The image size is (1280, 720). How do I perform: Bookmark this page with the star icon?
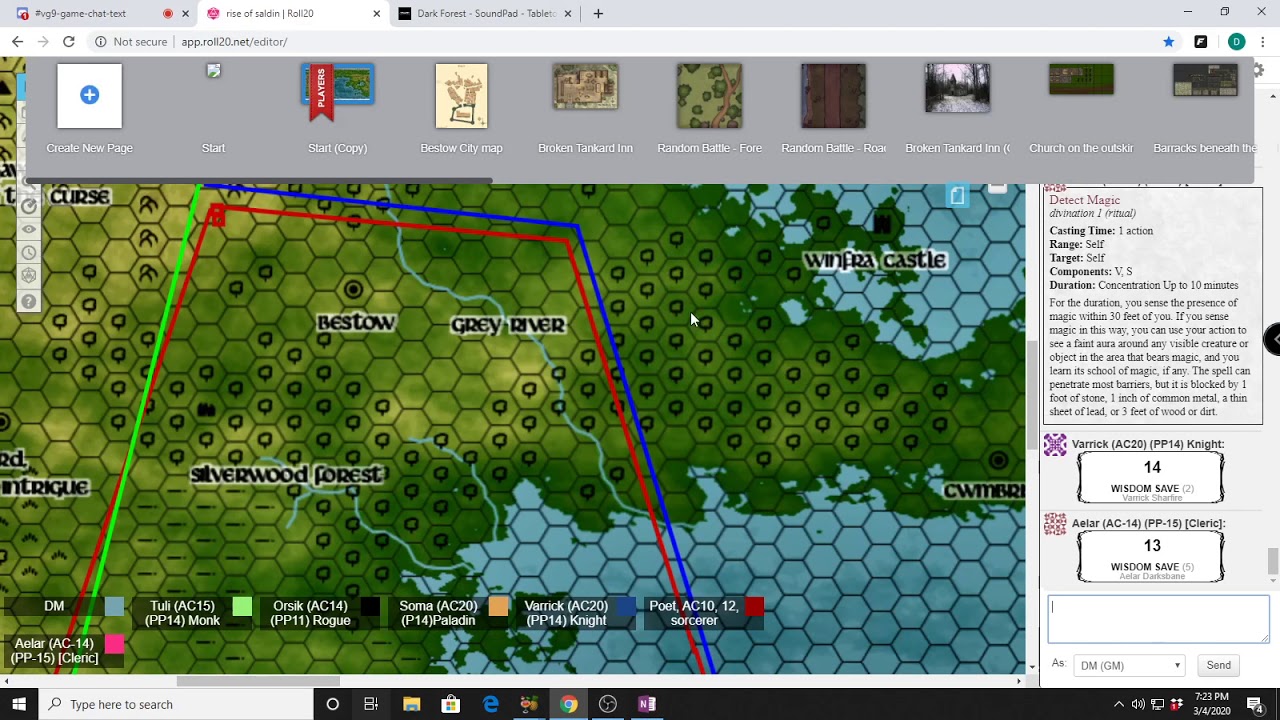tap(1168, 41)
